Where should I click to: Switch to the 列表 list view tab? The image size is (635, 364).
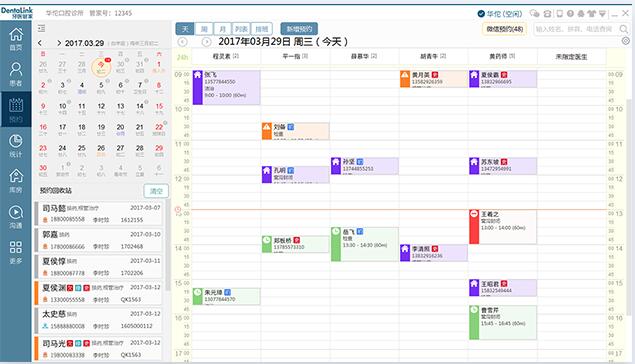241,29
